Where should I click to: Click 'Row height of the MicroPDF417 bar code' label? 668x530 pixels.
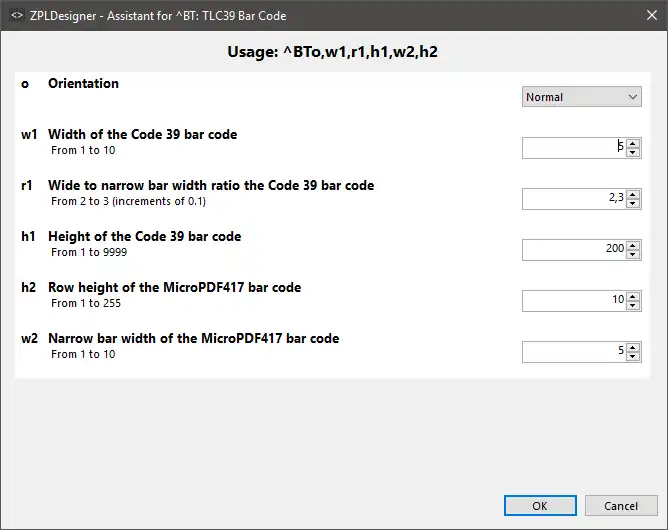click(175, 288)
